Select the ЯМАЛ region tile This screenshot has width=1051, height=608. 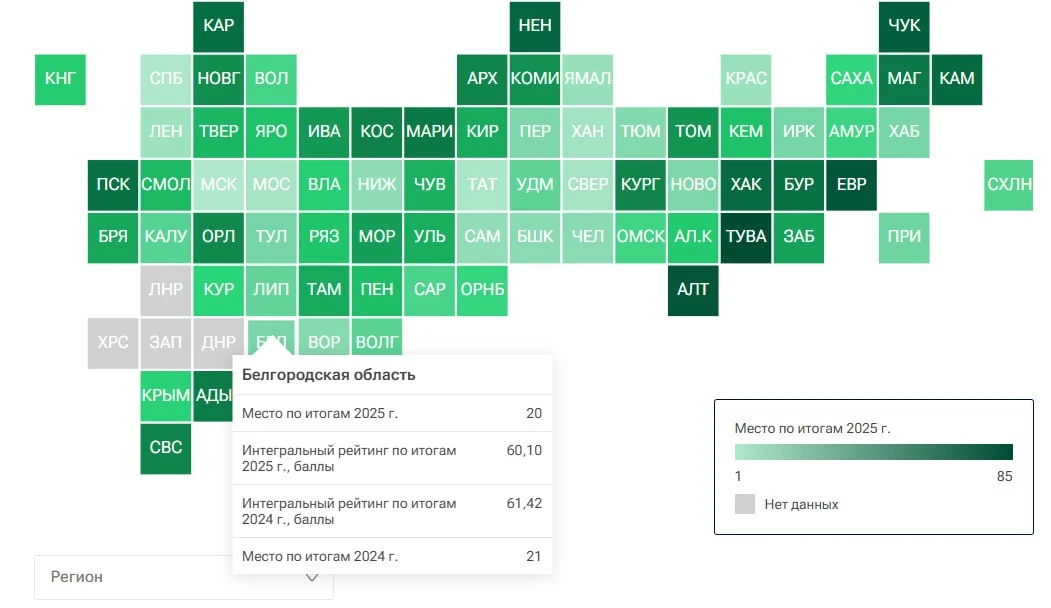(587, 79)
